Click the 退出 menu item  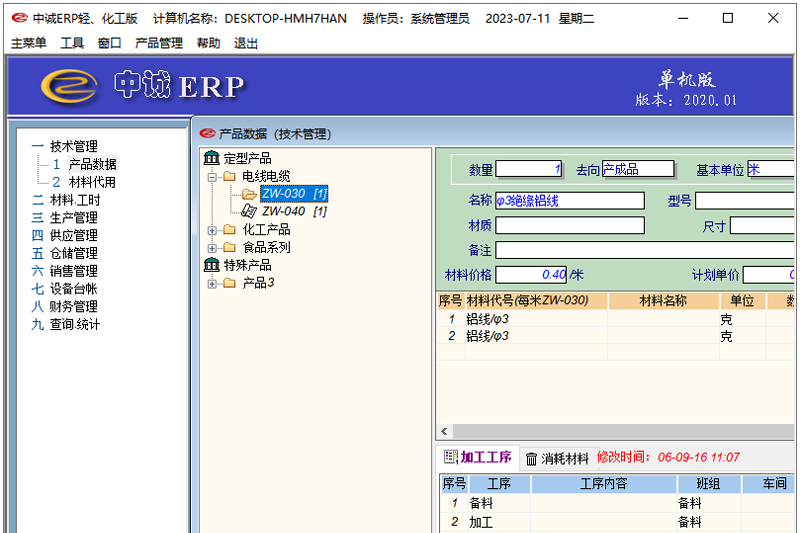click(246, 43)
